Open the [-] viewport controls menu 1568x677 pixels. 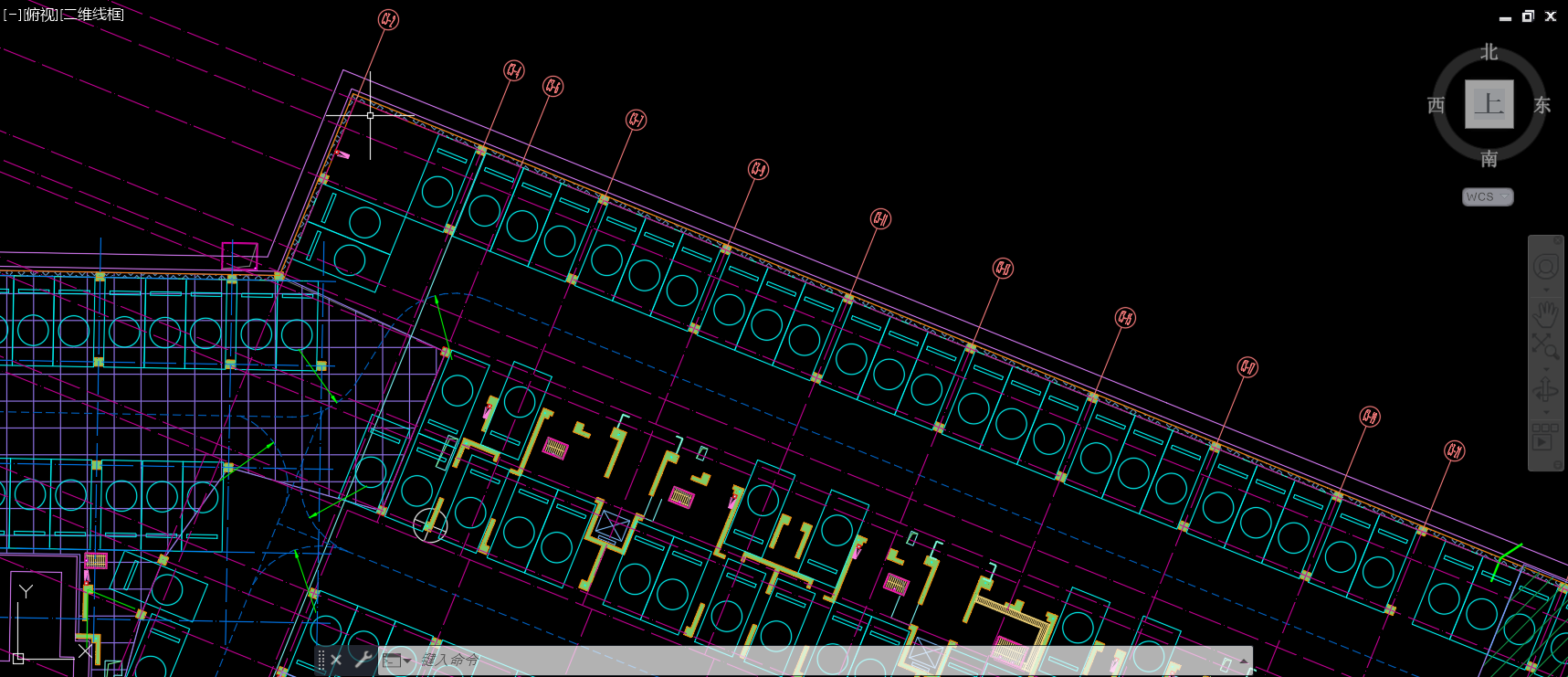click(12, 15)
